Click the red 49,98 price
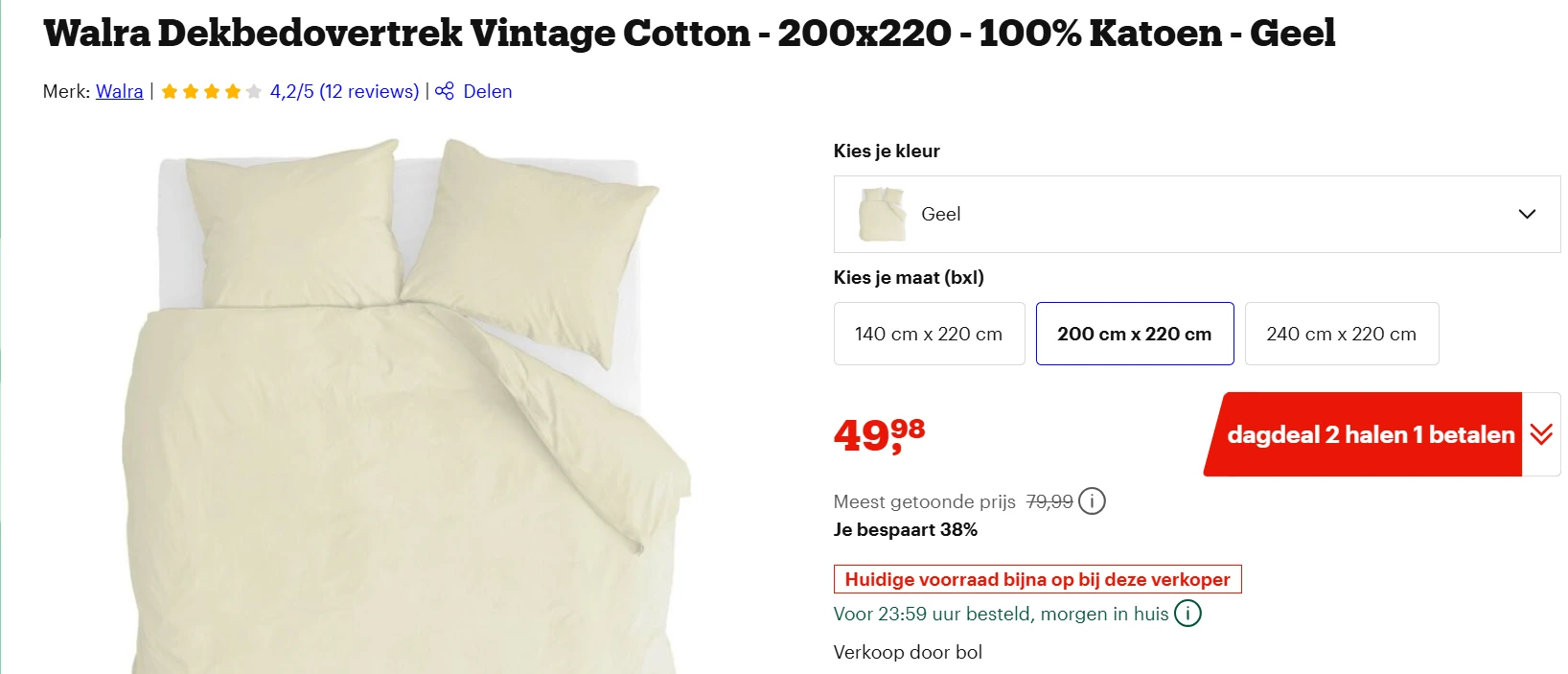The image size is (1568, 674). point(879,434)
